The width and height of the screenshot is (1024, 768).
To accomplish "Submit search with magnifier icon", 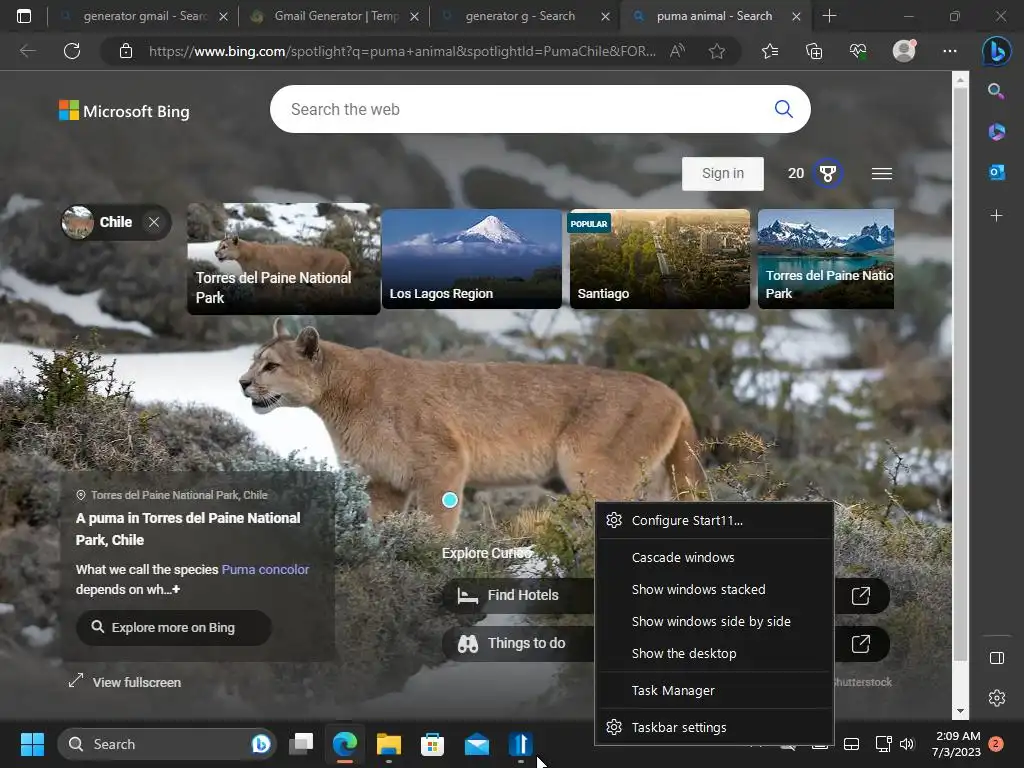I will click(x=784, y=108).
